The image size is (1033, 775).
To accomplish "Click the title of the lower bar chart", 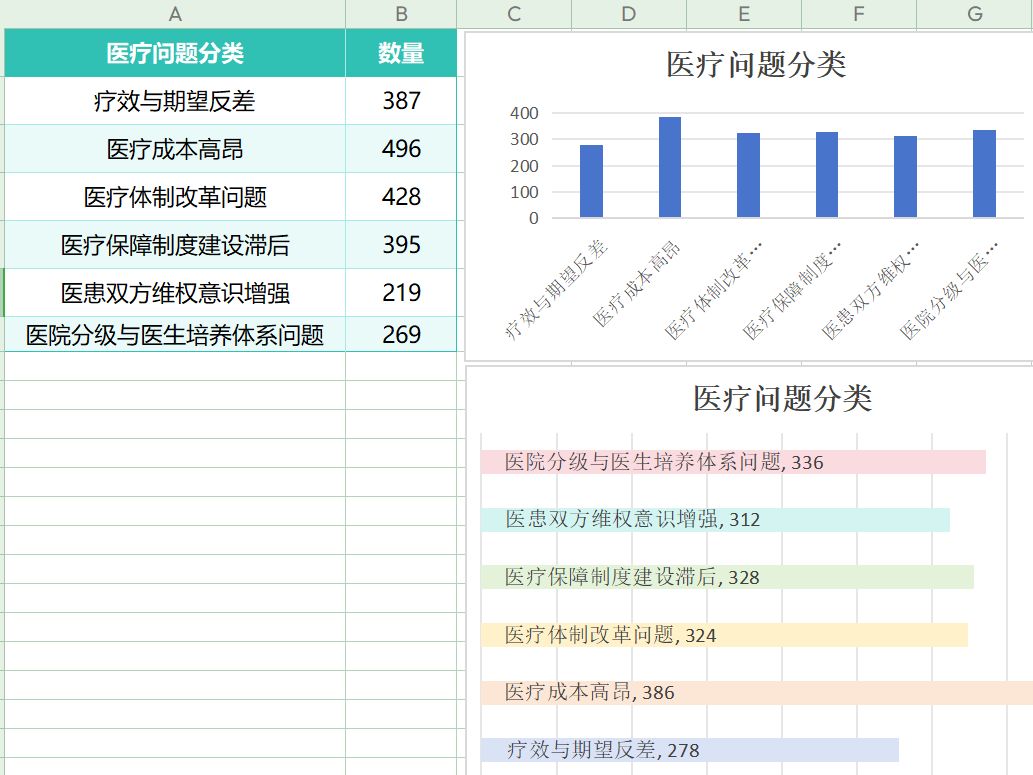I will 783,399.
